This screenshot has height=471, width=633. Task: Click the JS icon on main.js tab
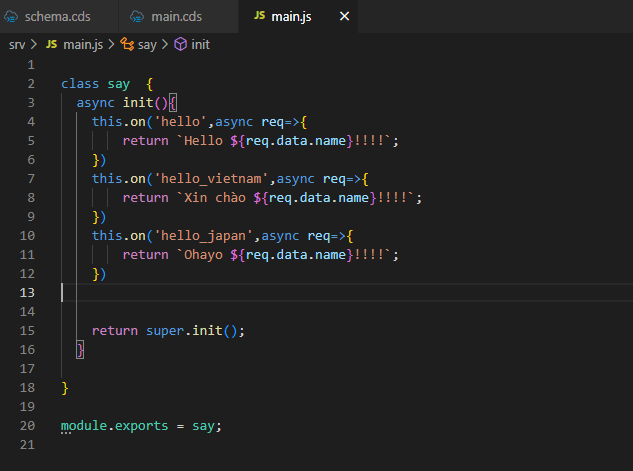coord(260,17)
